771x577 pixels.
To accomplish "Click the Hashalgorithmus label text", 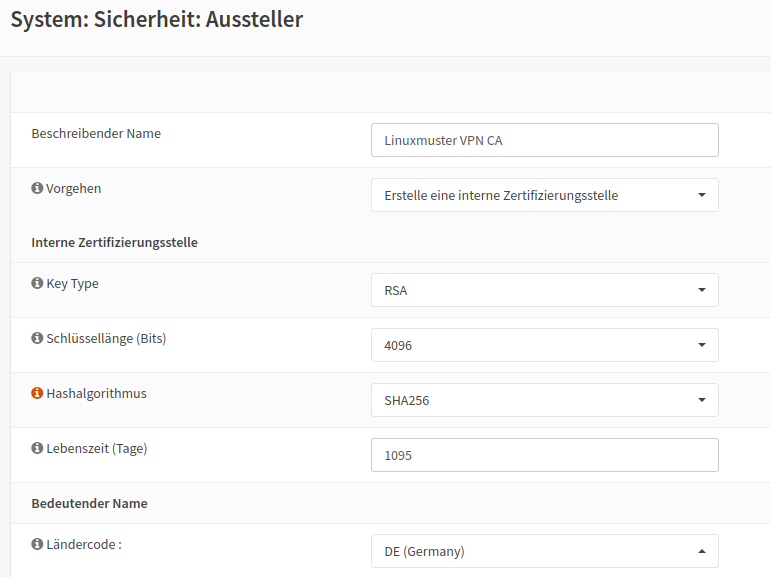I will 96,394.
